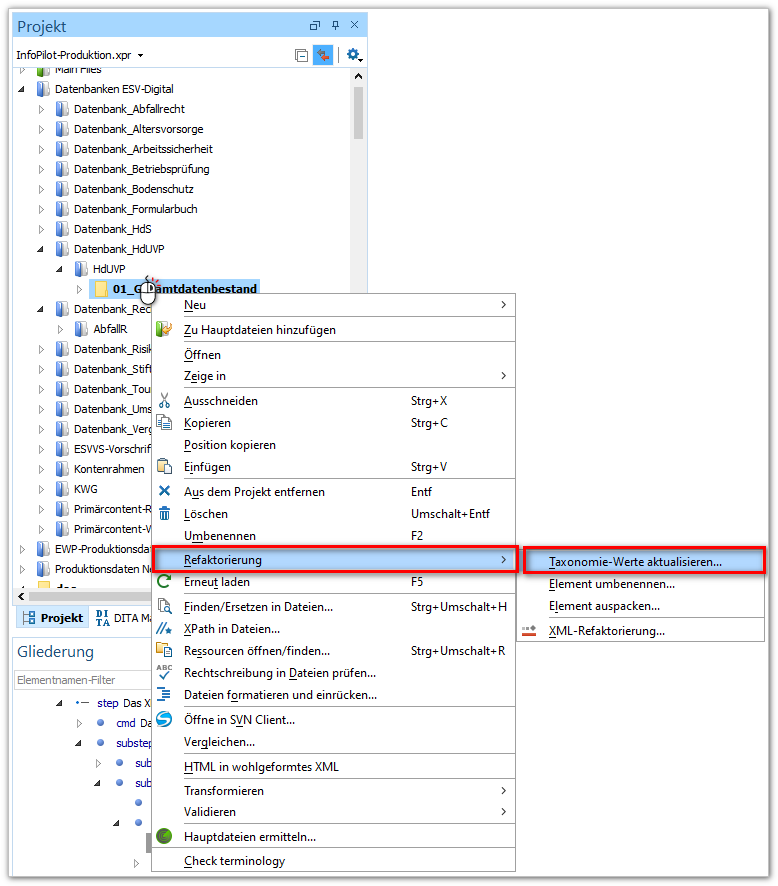Choose Element umbenennen... from Refaktorierung submenu

[611, 584]
